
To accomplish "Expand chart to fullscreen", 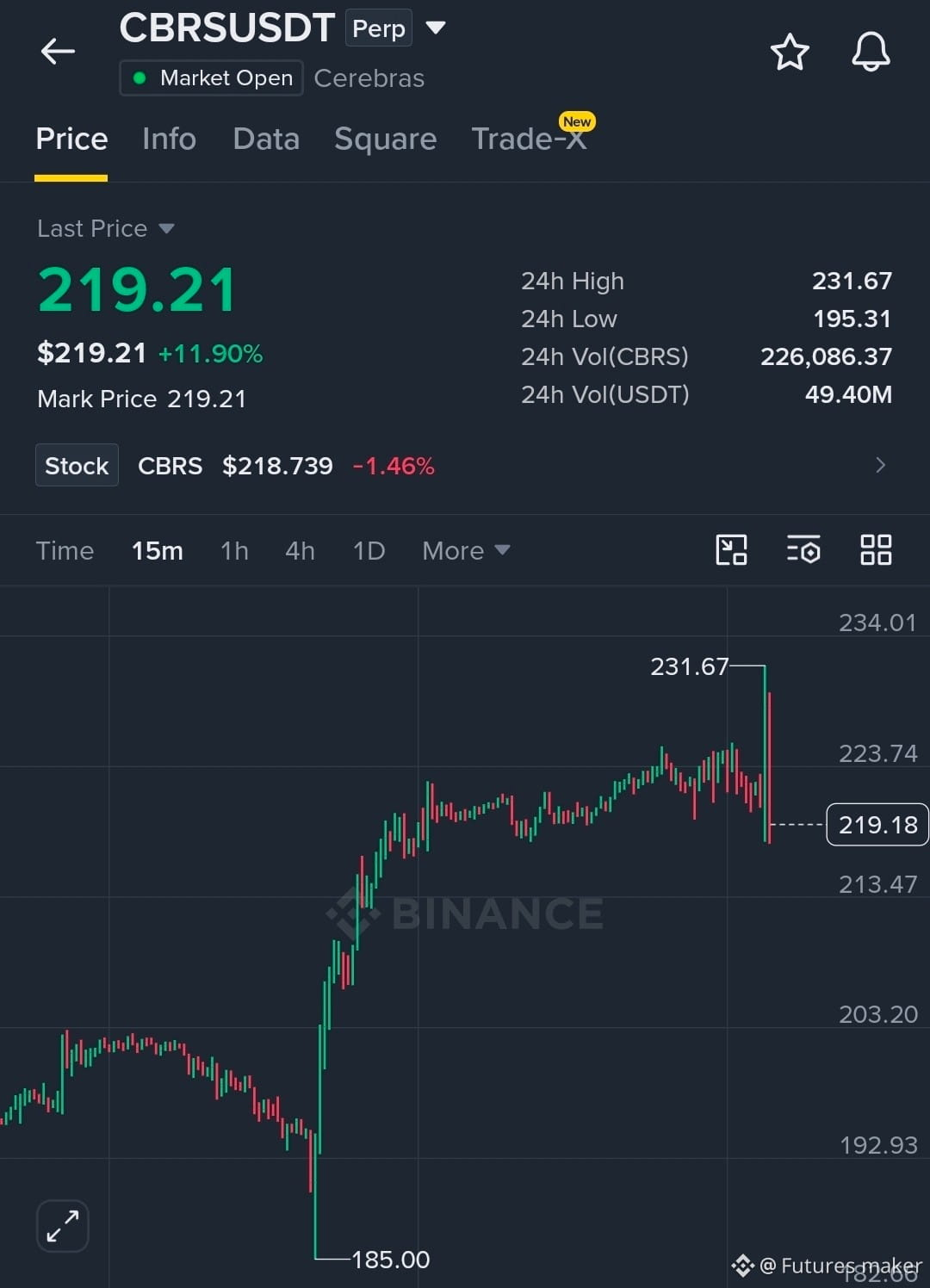I will pos(63,1225).
